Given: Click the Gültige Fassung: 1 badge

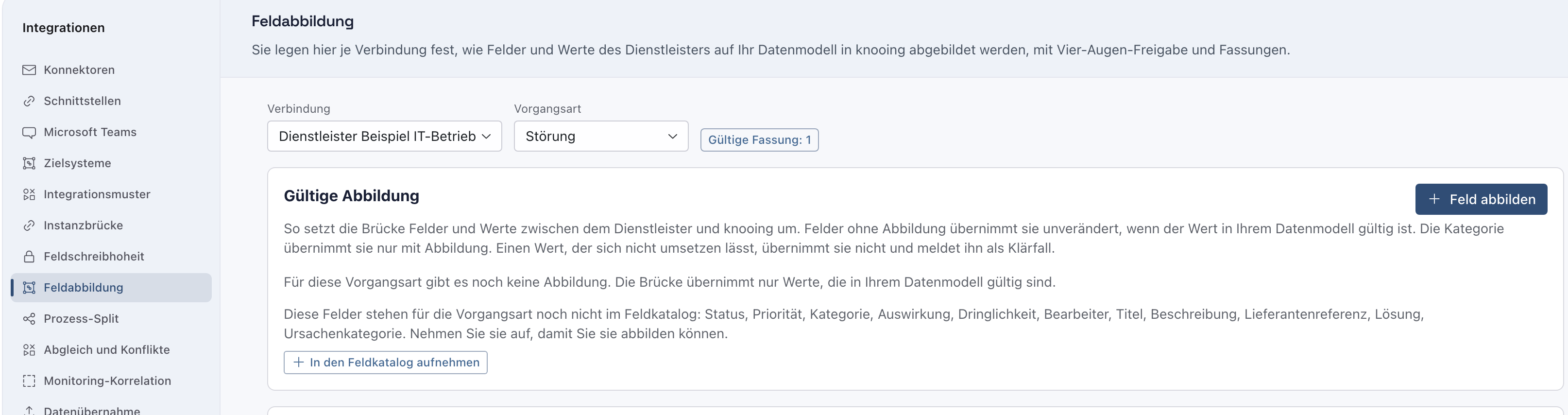Looking at the screenshot, I should click(x=759, y=140).
